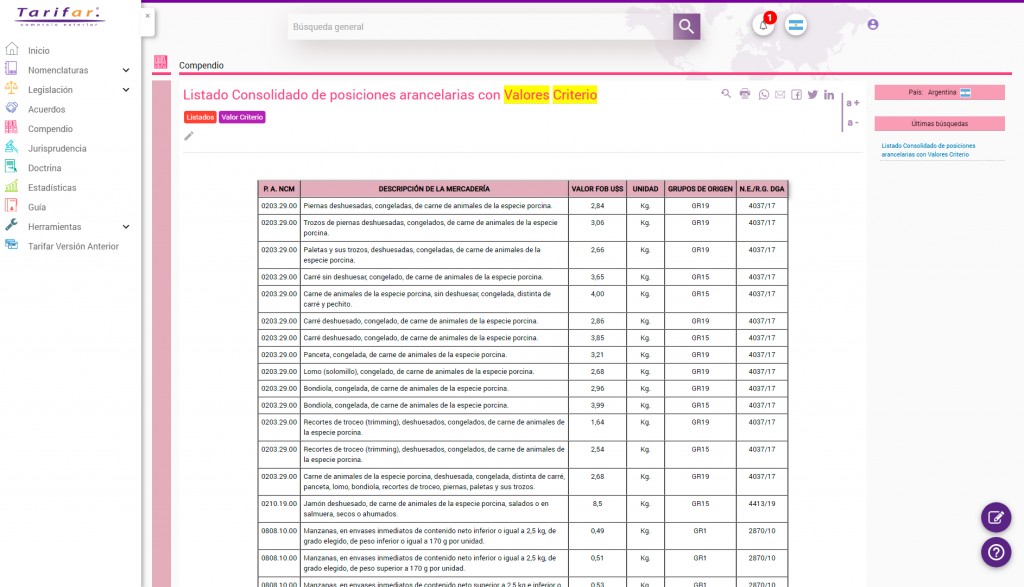Viewport: 1024px width, 587px height.
Task: Open Guía menu item
Action: [x=37, y=207]
